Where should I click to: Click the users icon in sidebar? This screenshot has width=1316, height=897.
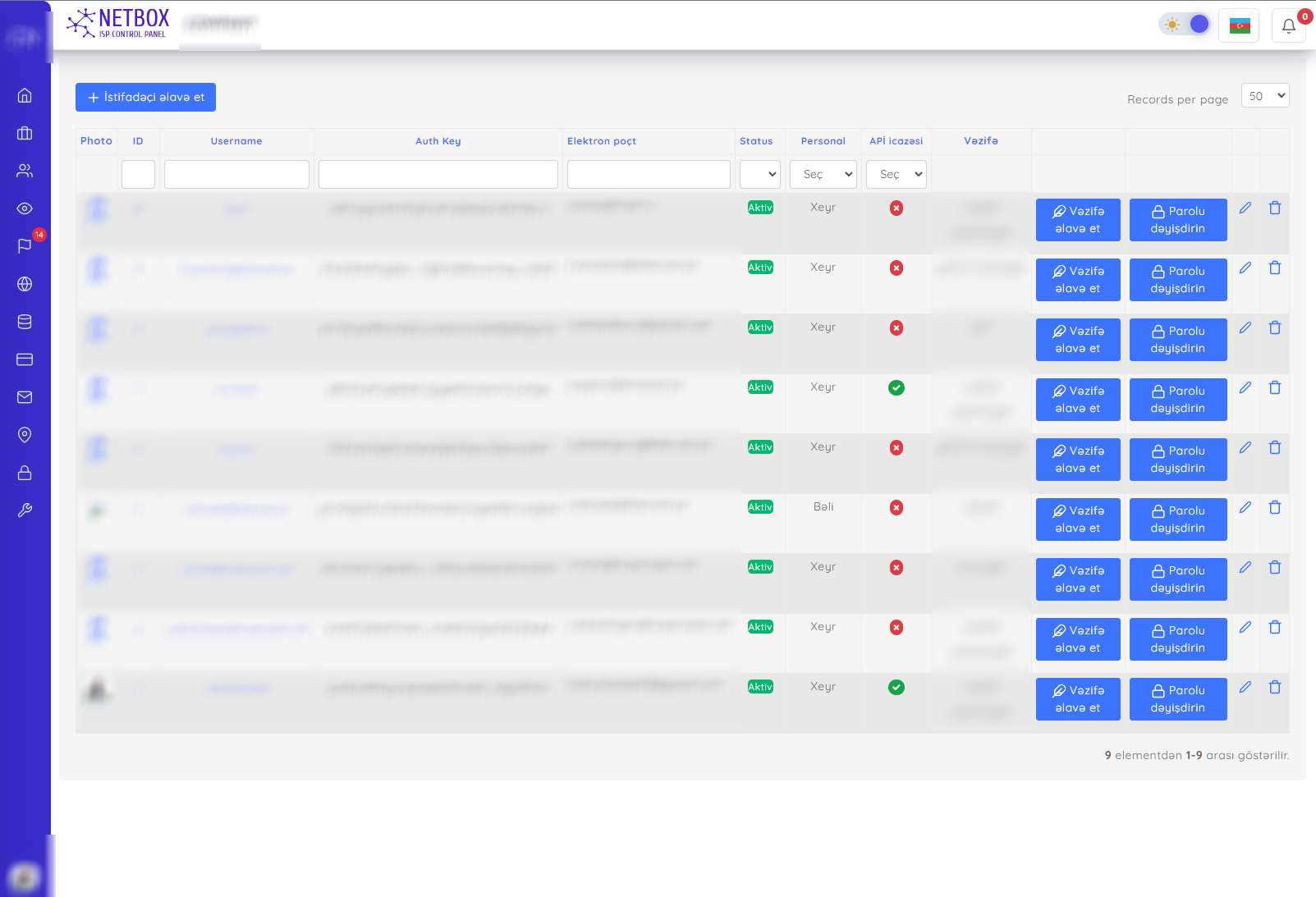tap(25, 171)
